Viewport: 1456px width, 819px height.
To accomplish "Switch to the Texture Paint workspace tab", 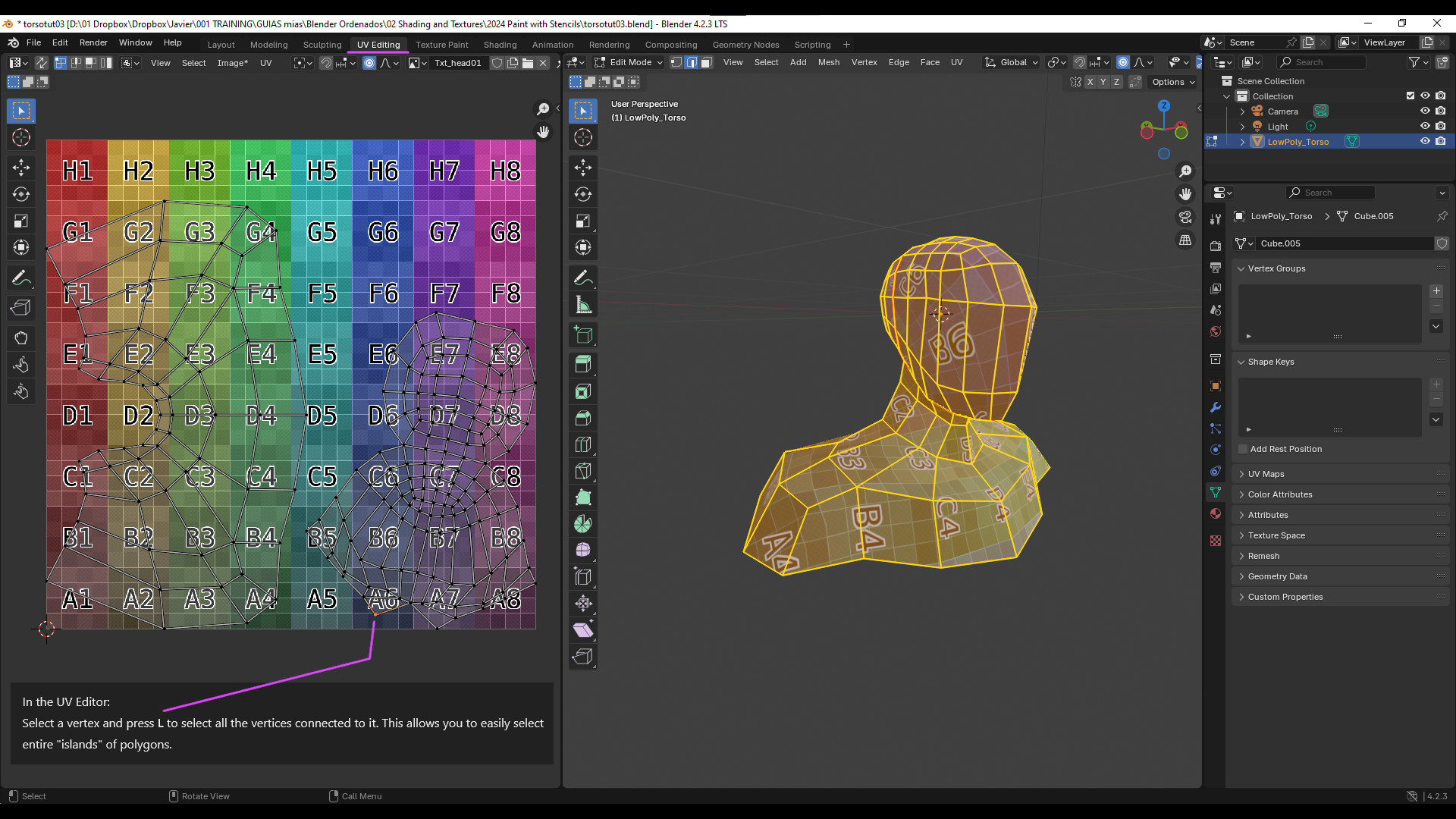I will tap(441, 45).
